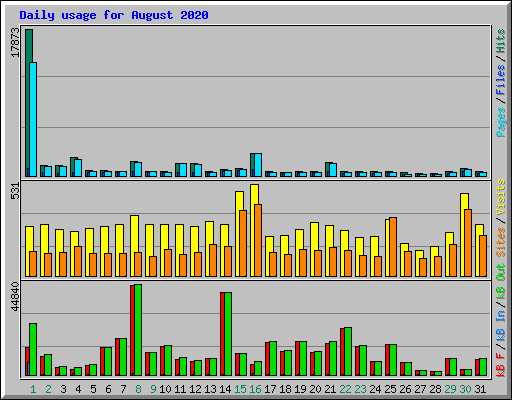The image size is (512, 400).
Task: Click the Pages legend label
Action: pos(501,122)
